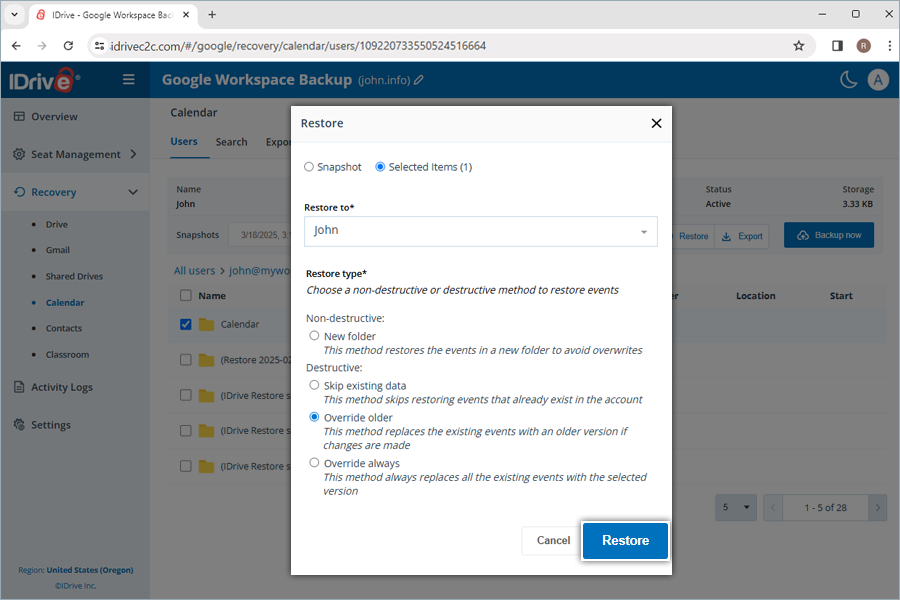Switch to the Search tab

pyautogui.click(x=231, y=141)
